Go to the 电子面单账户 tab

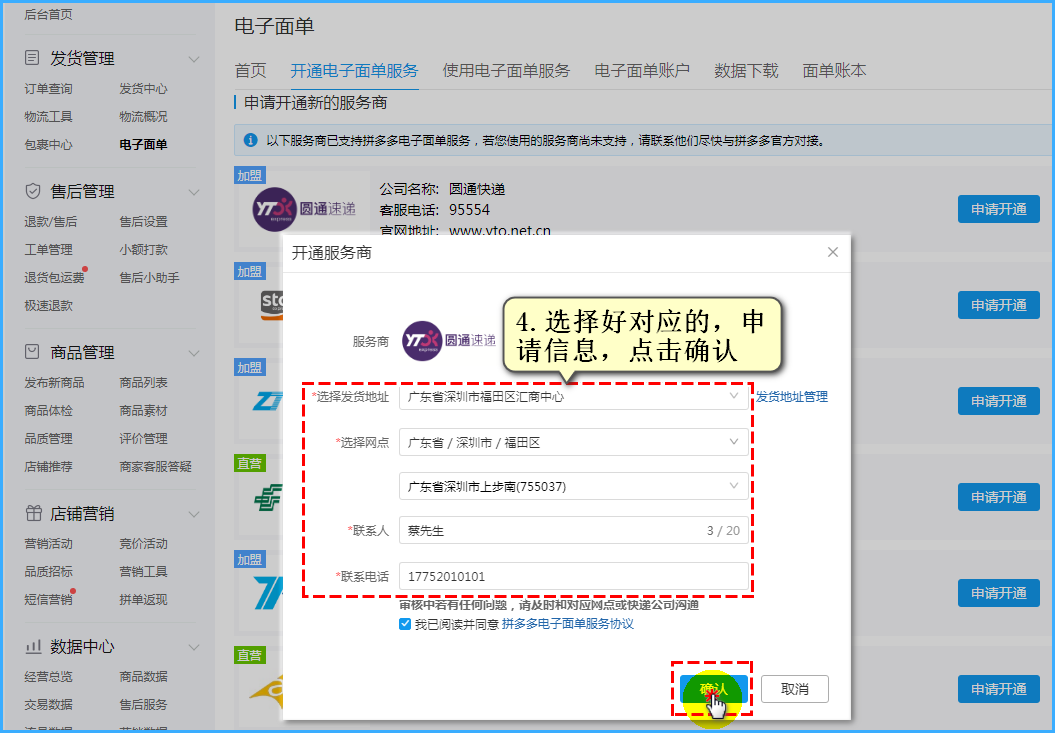click(642, 71)
